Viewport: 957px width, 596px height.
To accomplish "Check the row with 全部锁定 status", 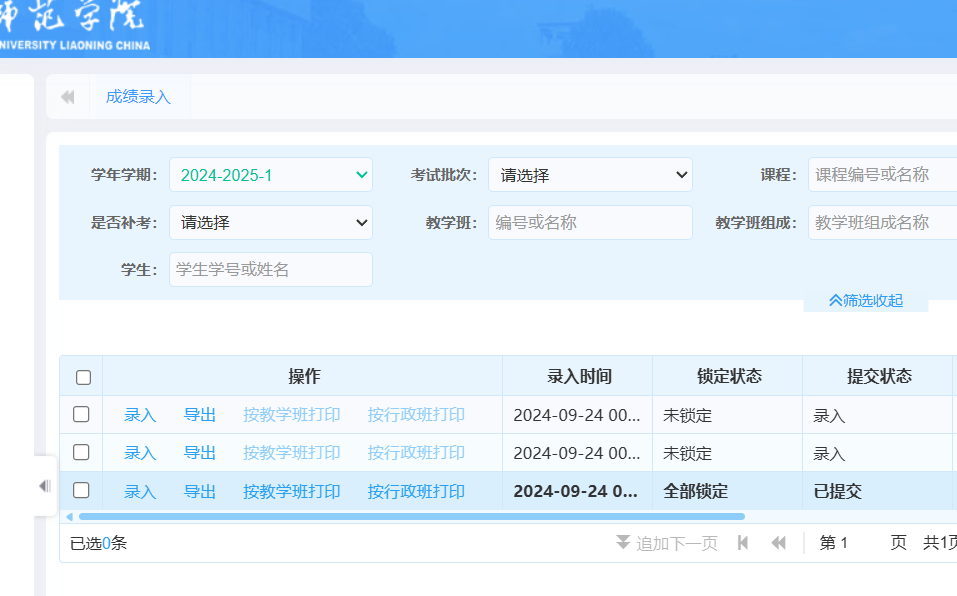I will (81, 490).
